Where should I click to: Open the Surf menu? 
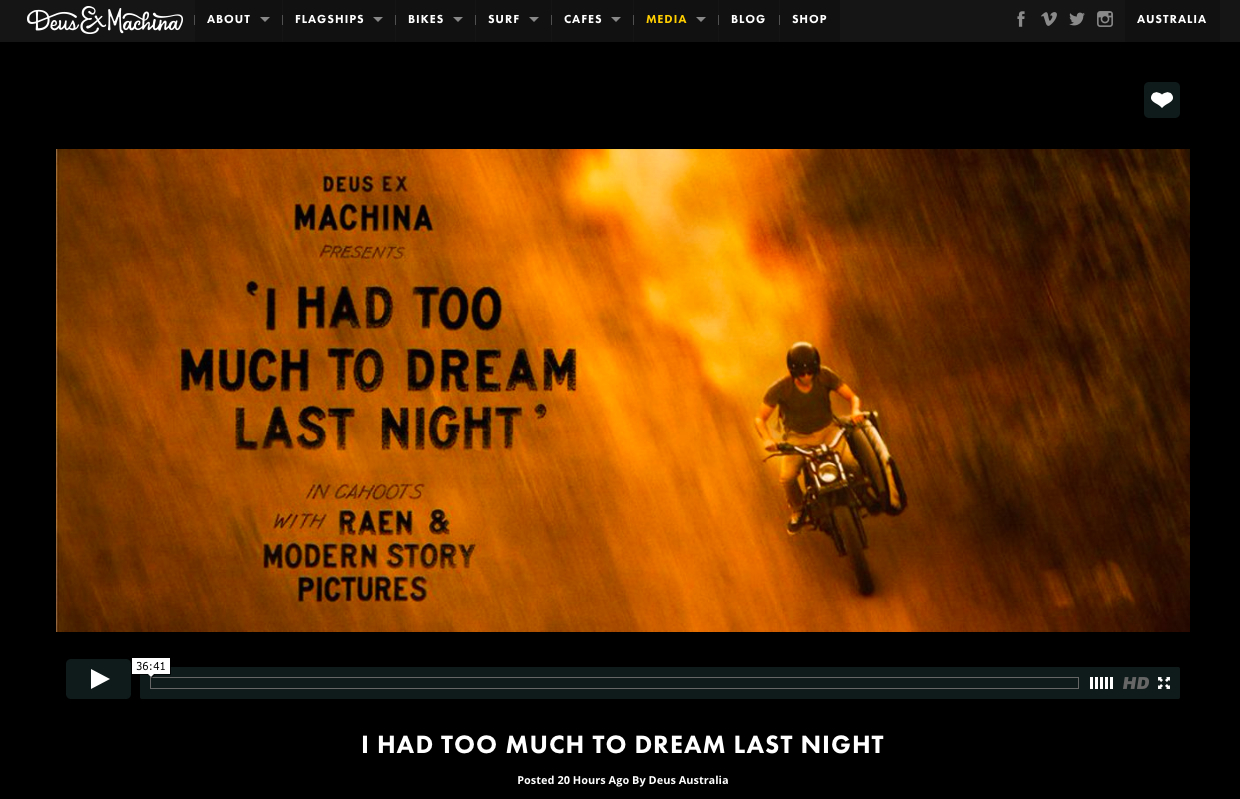click(504, 19)
